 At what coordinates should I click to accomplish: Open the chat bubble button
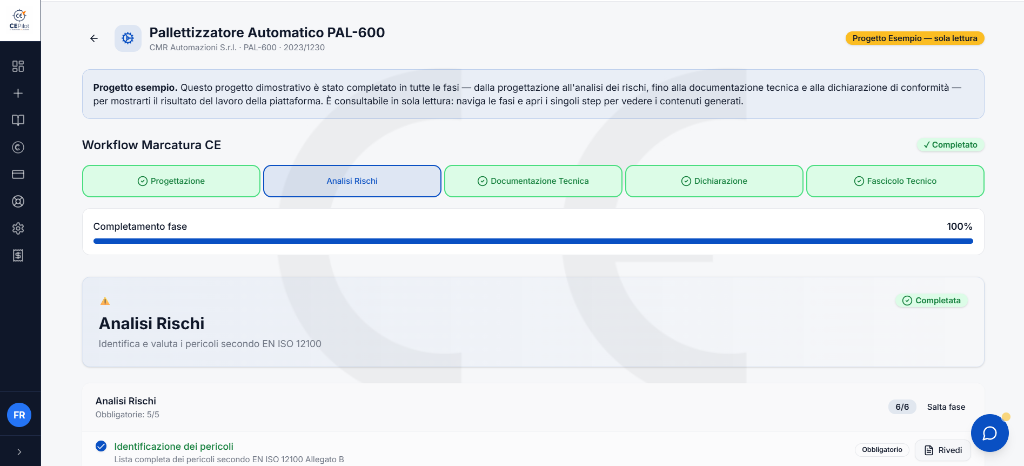pyautogui.click(x=989, y=433)
